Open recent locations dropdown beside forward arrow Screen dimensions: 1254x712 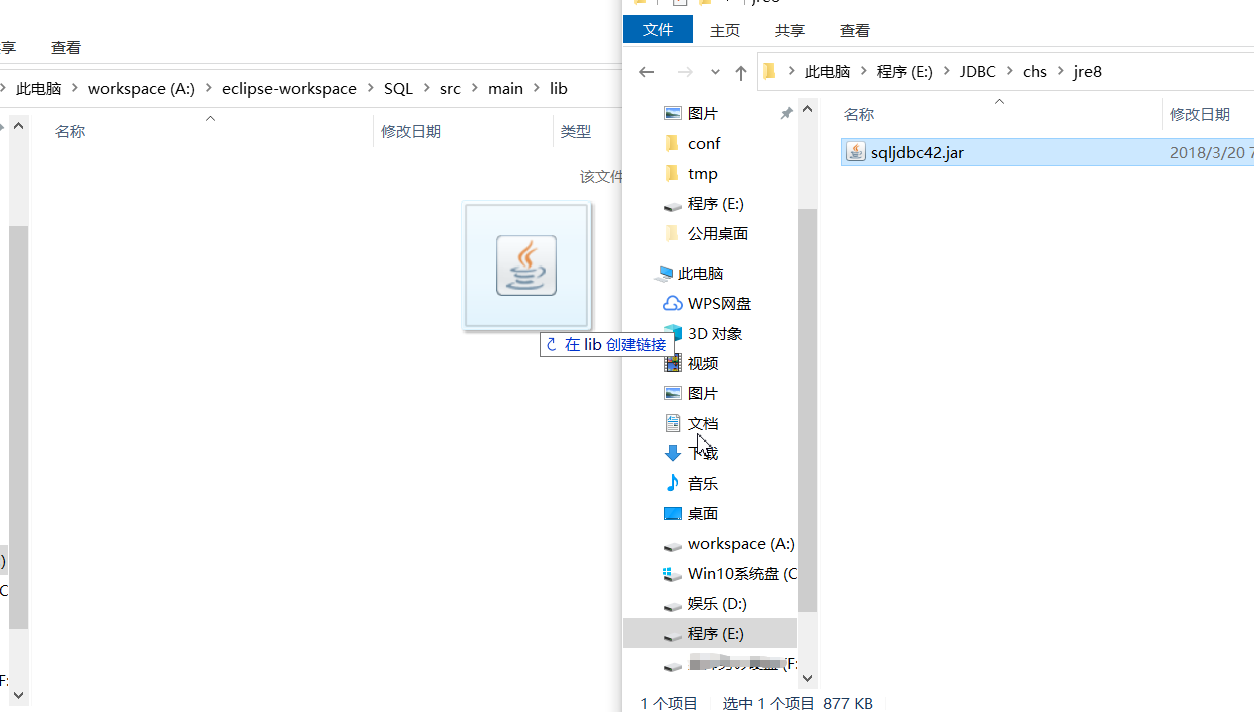[x=715, y=72]
